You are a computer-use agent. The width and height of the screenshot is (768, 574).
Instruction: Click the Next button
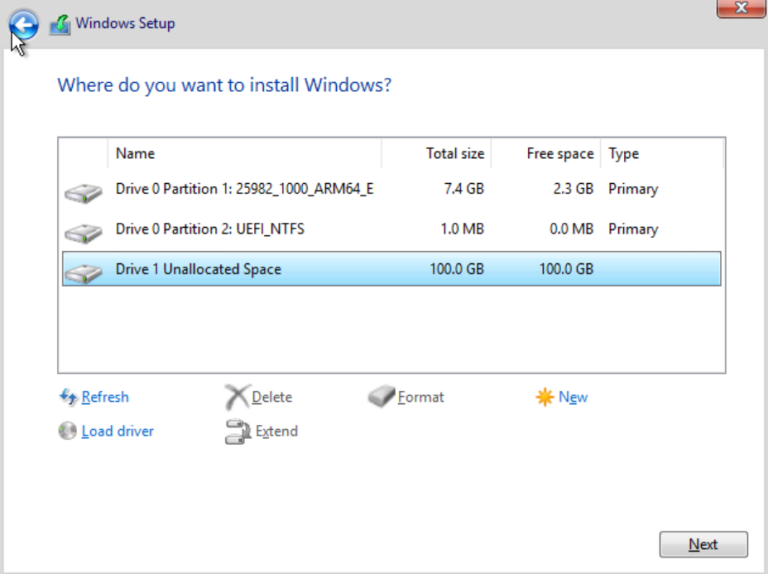703,544
